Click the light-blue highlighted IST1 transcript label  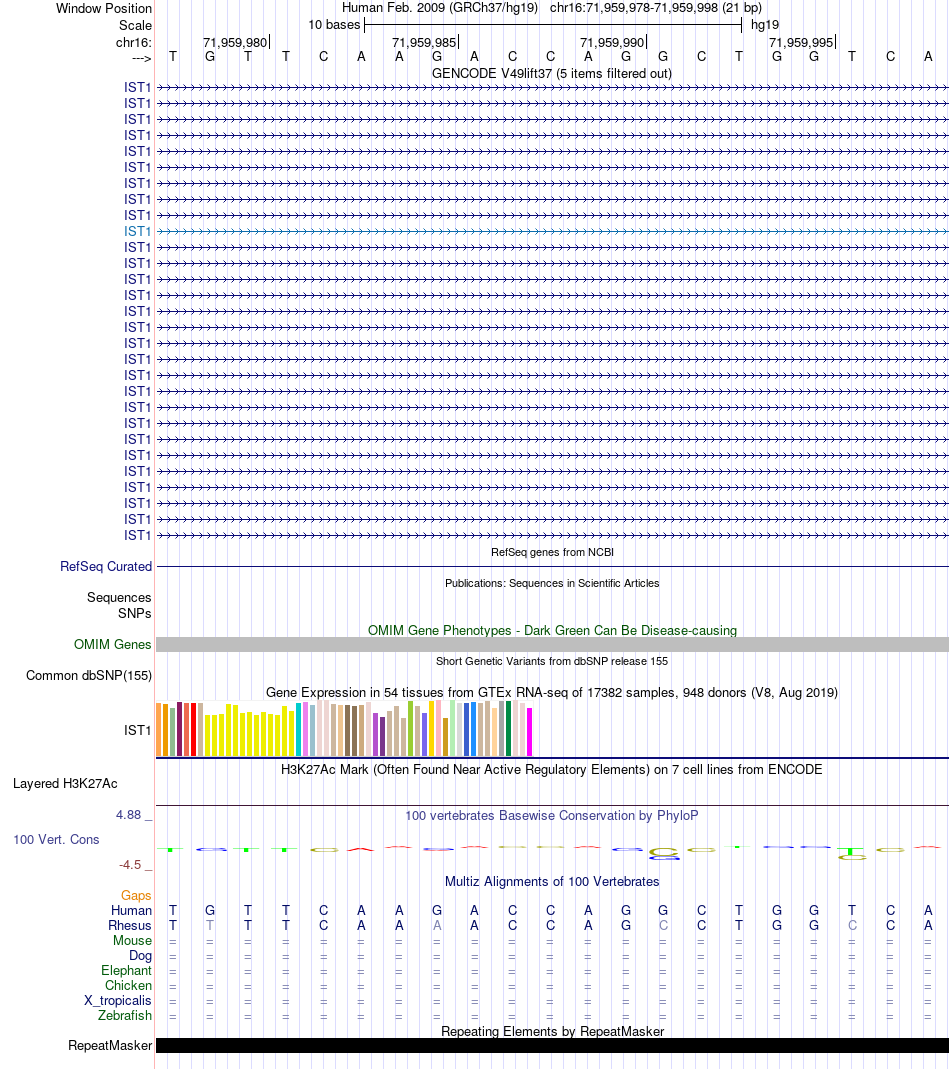(x=137, y=231)
